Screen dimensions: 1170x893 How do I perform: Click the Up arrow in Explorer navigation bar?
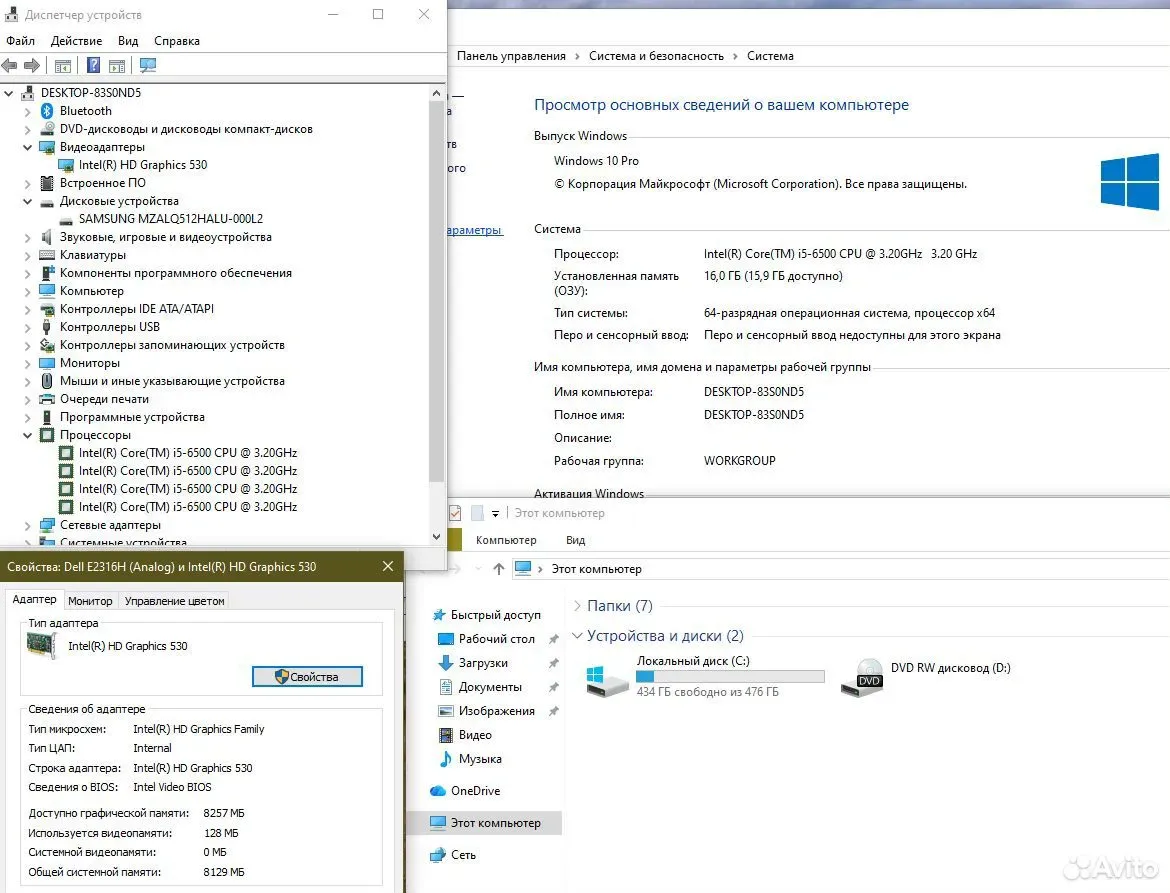498,568
